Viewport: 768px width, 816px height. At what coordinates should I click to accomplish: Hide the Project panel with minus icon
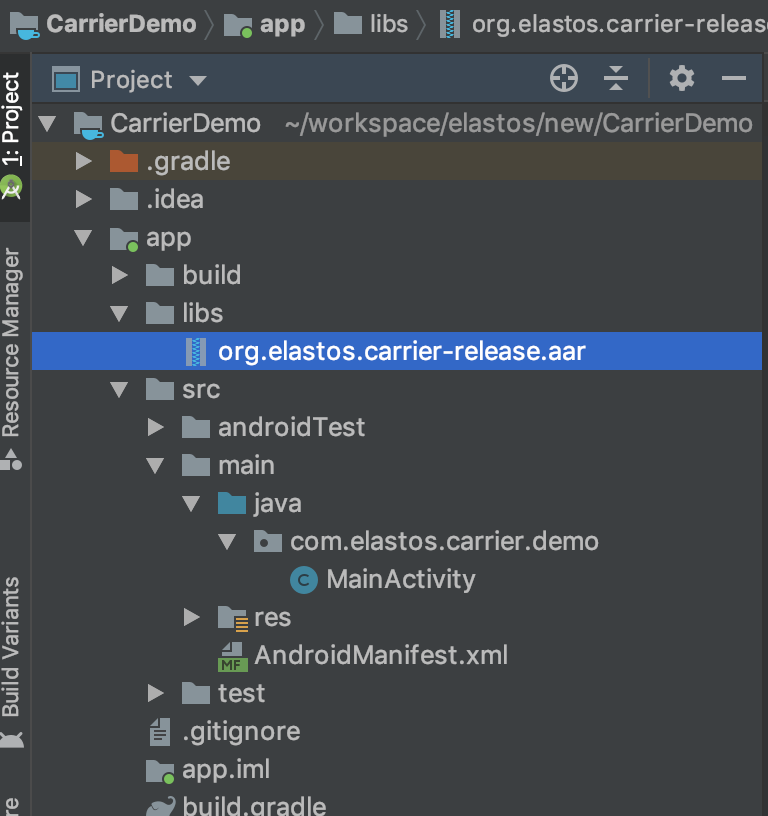(x=734, y=79)
